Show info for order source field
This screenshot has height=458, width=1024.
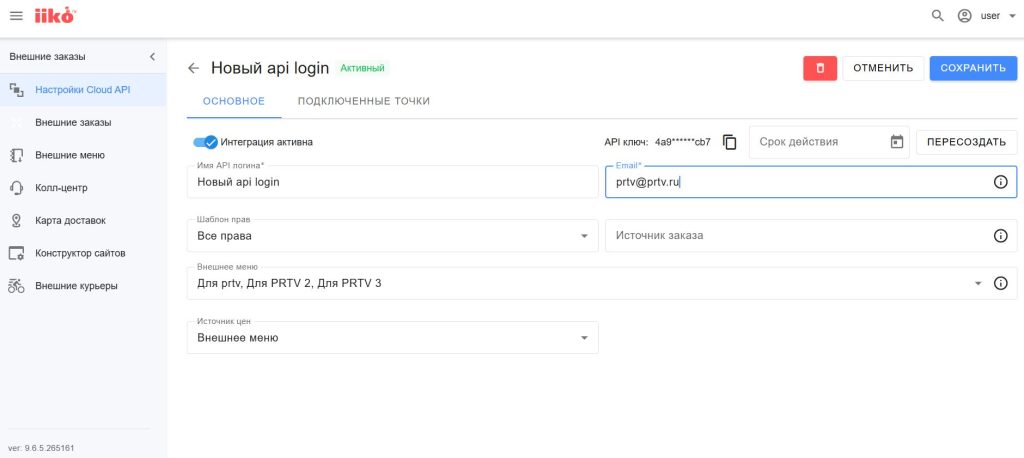pyautogui.click(x=1000, y=236)
